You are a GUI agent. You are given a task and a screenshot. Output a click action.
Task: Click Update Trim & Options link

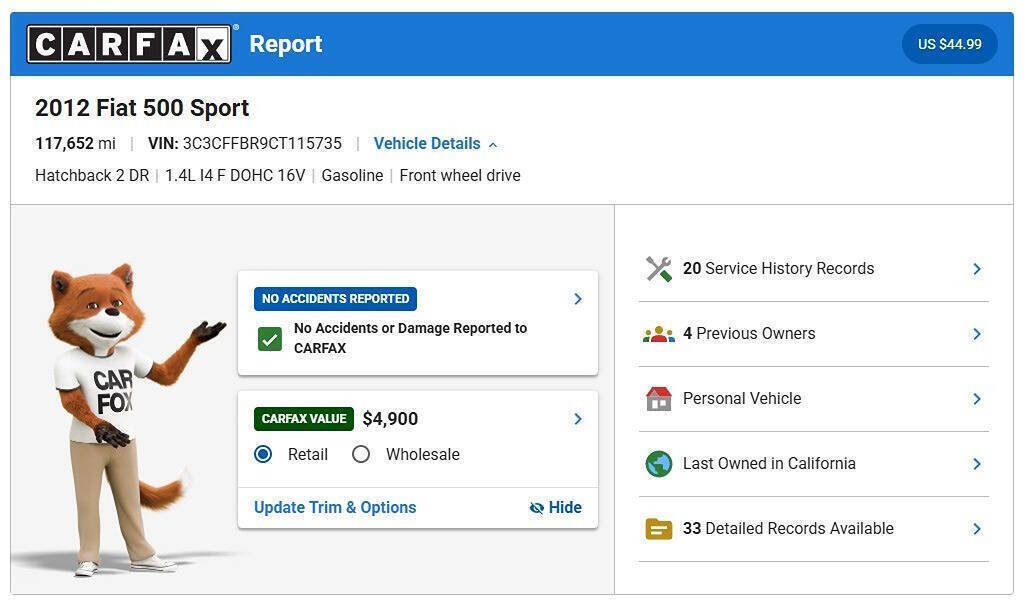335,508
